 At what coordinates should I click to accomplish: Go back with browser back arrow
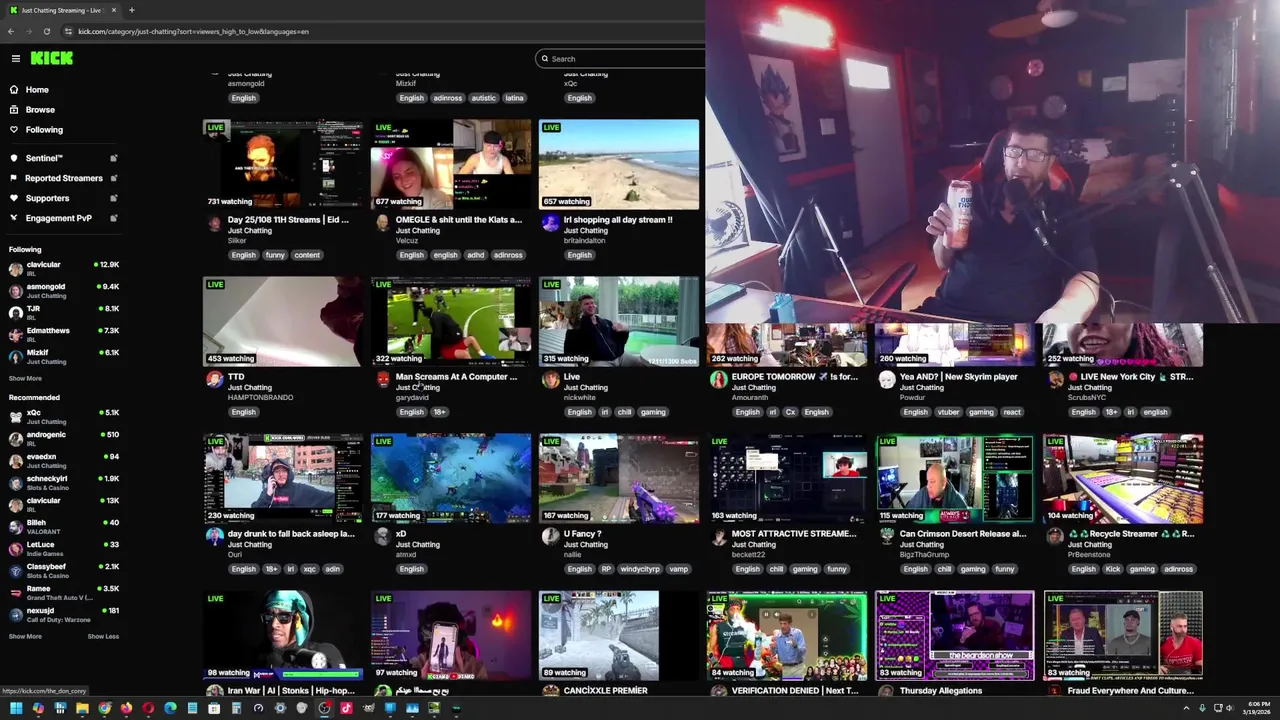tap(11, 31)
